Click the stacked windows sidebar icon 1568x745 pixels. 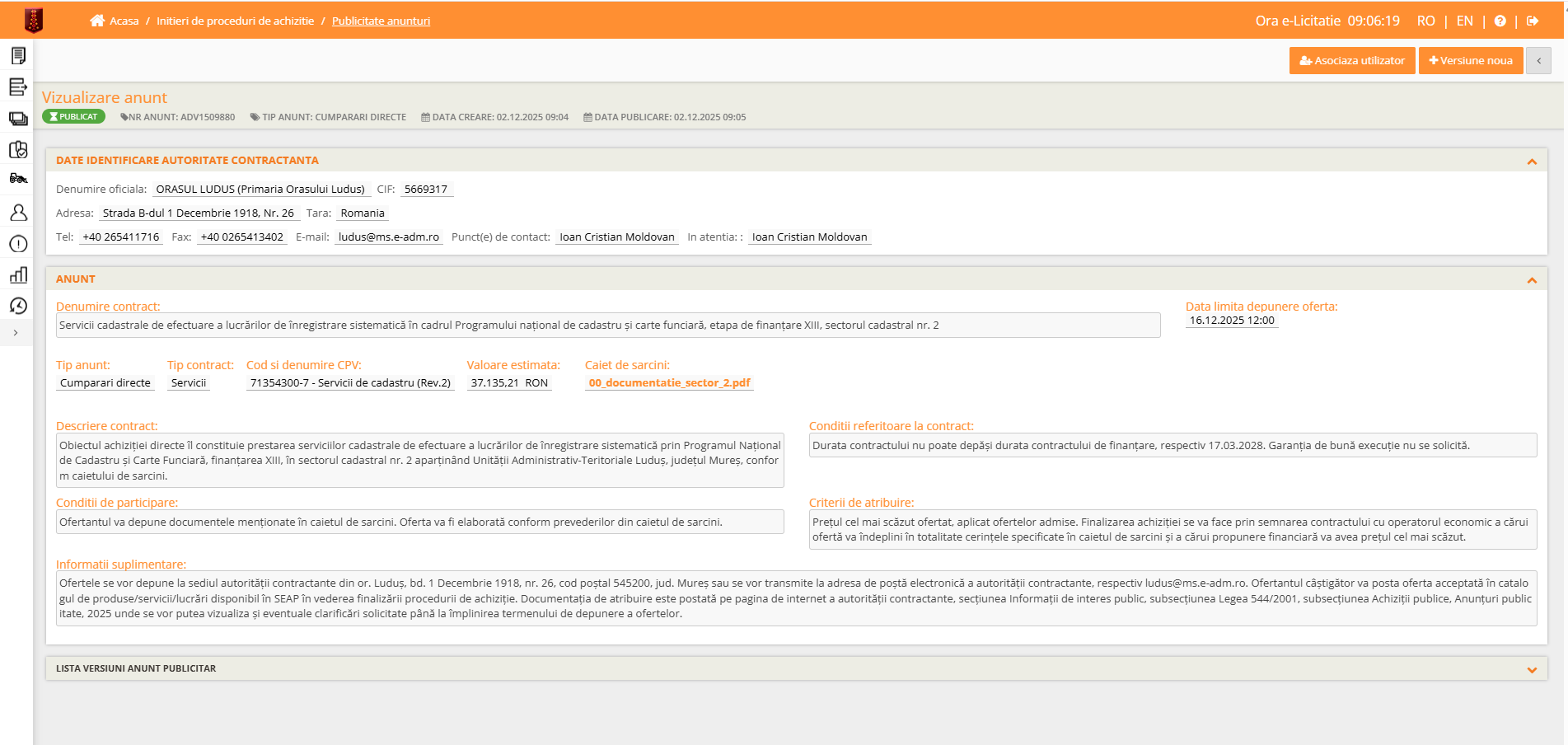(x=18, y=118)
